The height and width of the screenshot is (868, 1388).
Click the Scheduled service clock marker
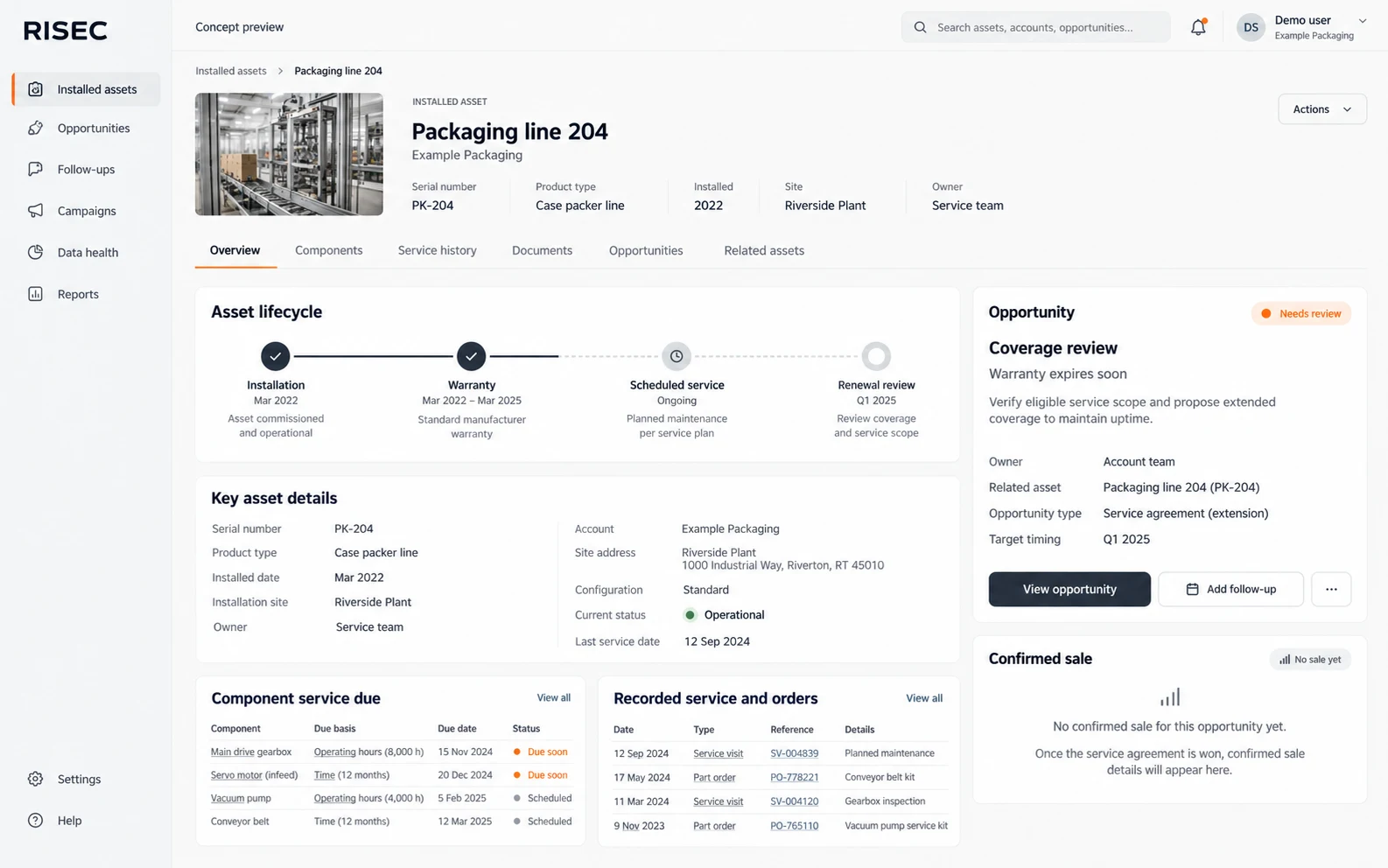[x=676, y=356]
